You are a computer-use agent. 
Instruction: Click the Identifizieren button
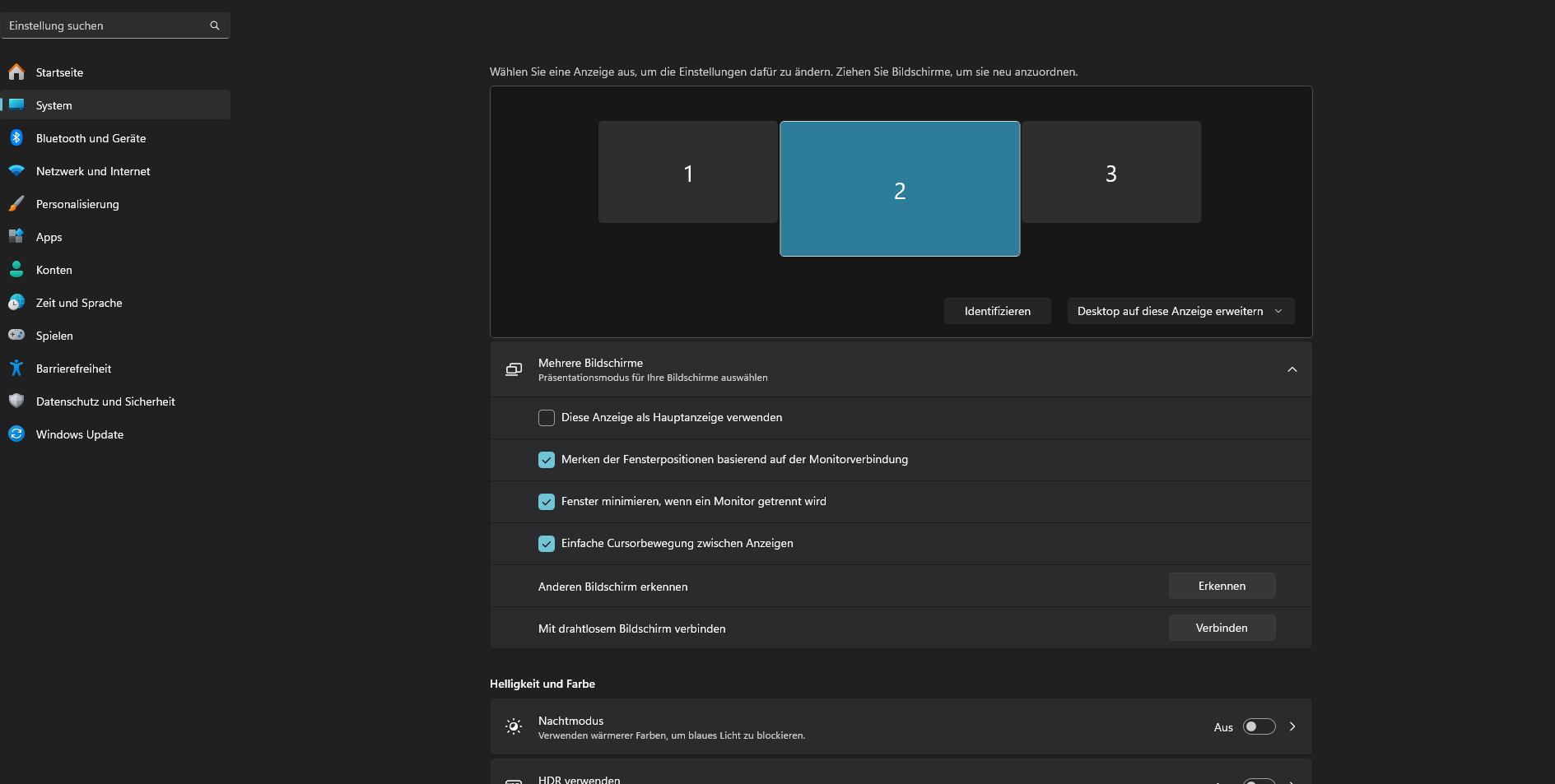point(997,311)
